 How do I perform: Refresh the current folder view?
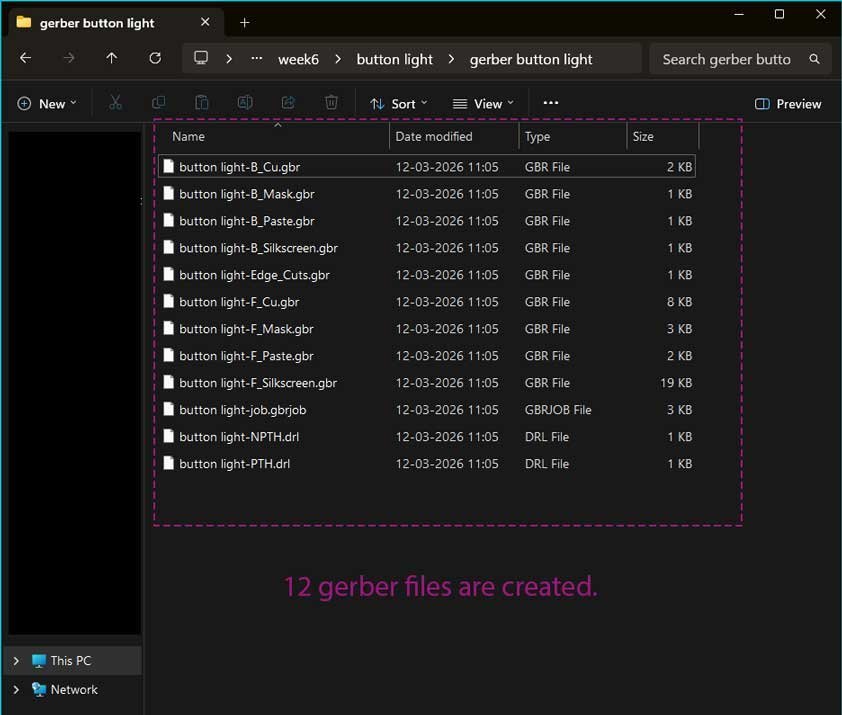(x=155, y=58)
